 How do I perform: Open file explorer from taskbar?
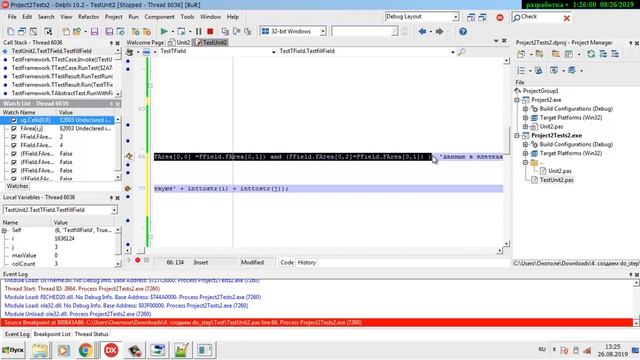40,350
